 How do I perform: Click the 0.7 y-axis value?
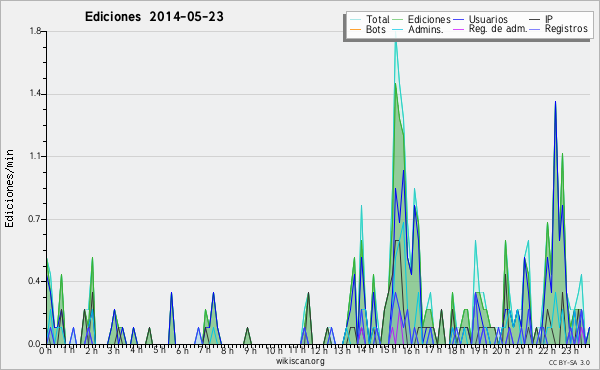(x=35, y=219)
